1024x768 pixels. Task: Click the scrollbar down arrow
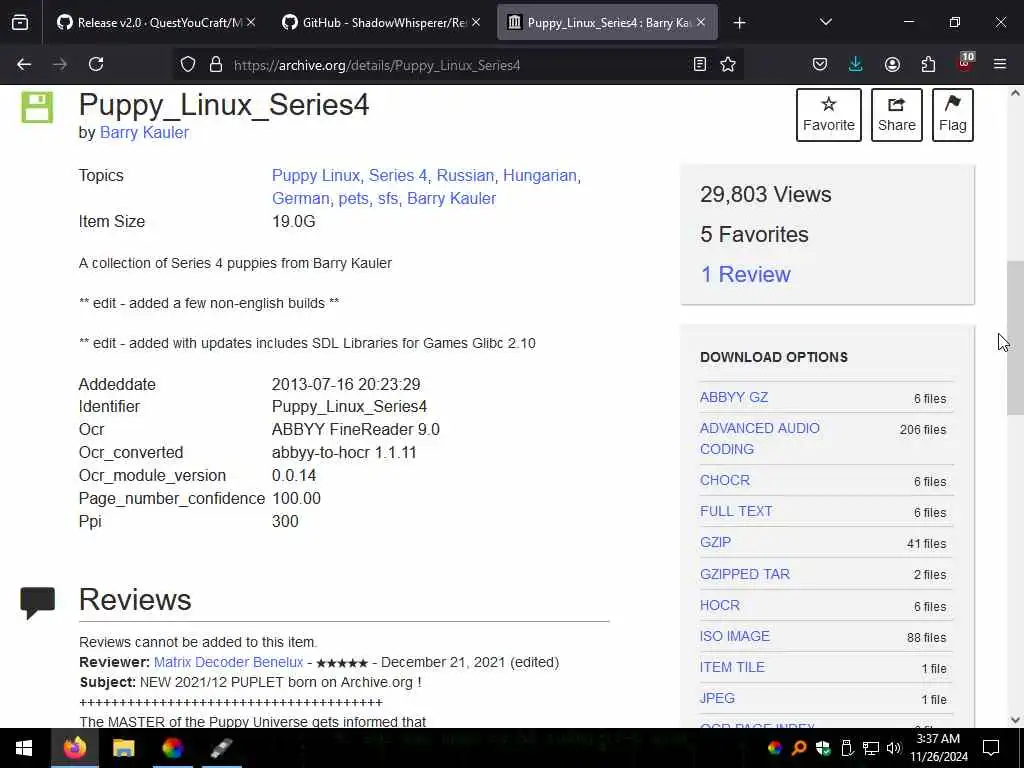[x=1015, y=720]
